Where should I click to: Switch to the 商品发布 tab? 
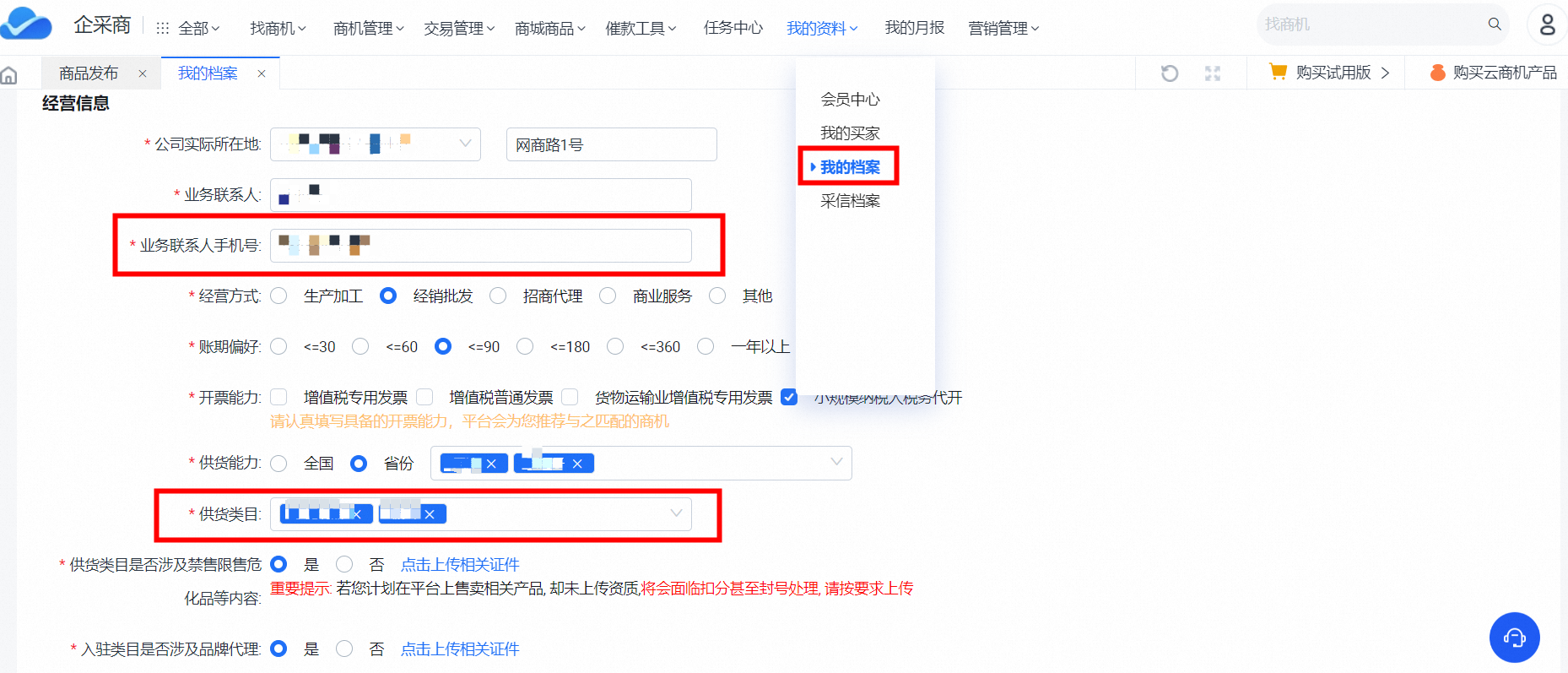(89, 73)
